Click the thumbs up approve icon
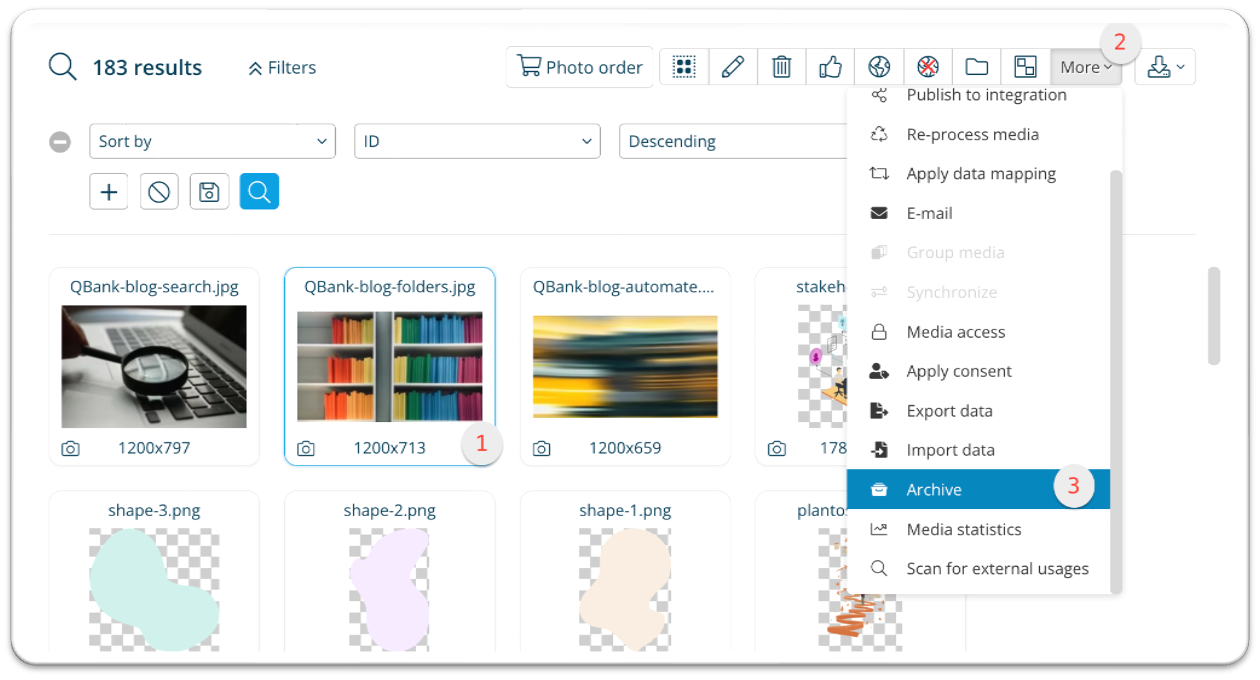Screen dimensions: 1260x680 pos(830,67)
